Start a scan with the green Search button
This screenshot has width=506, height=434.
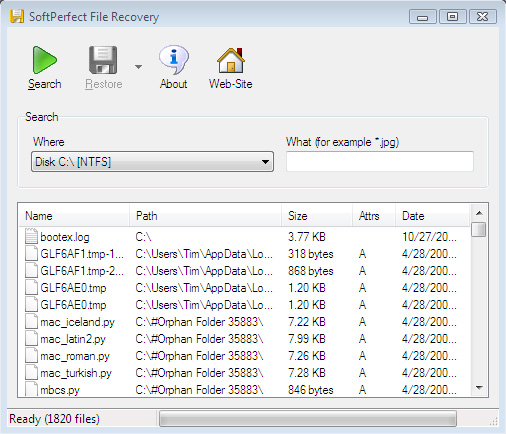pos(45,68)
